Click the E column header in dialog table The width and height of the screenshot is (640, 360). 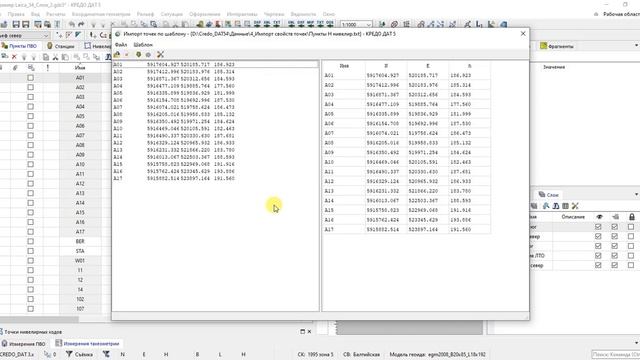(428, 66)
